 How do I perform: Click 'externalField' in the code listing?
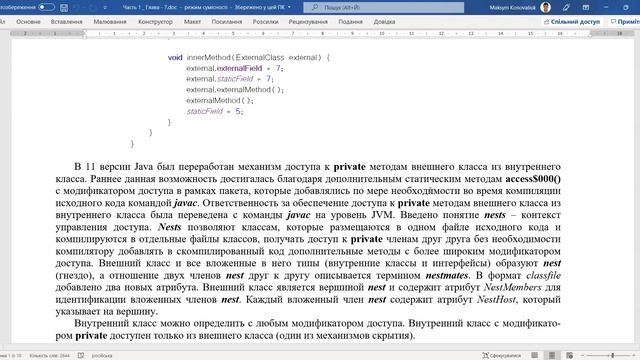240,68
